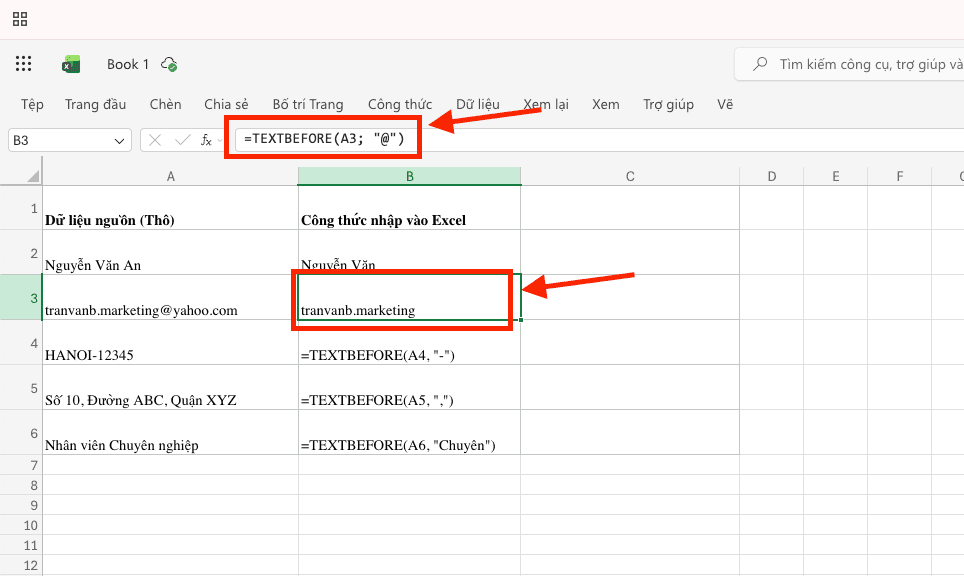Open the Xem tab

point(606,105)
